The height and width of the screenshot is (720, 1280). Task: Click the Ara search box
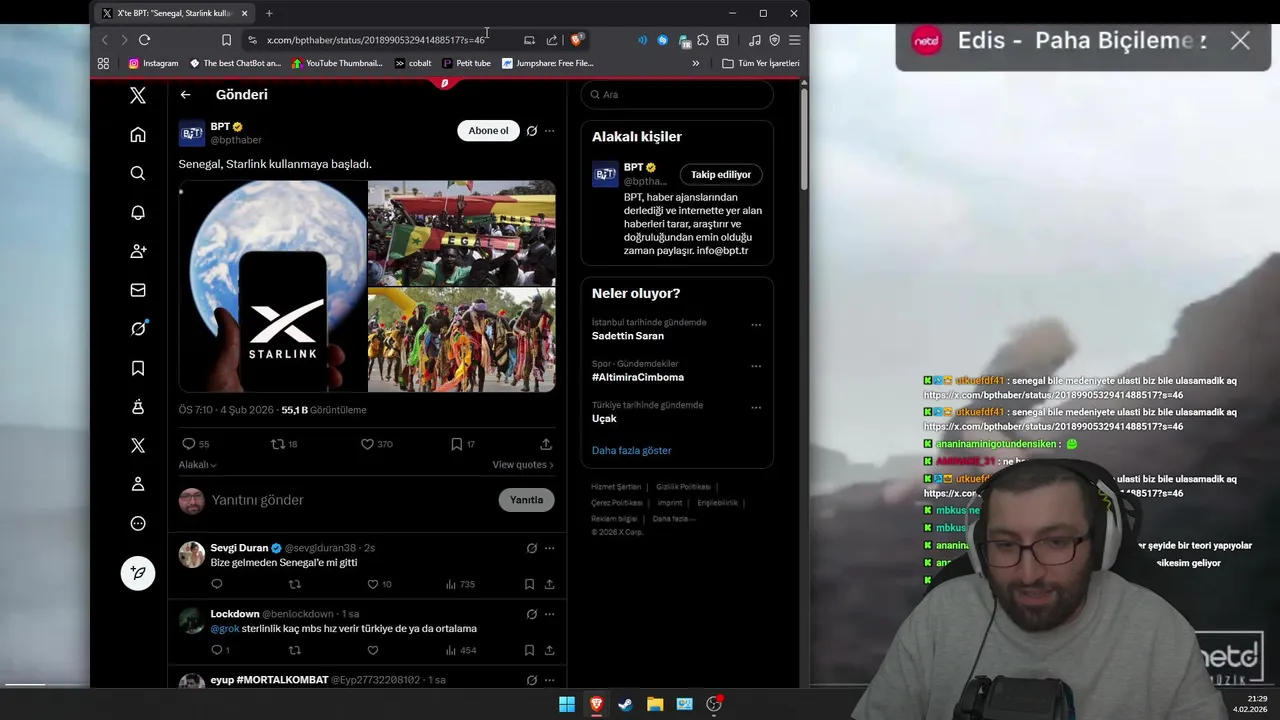[x=677, y=94]
